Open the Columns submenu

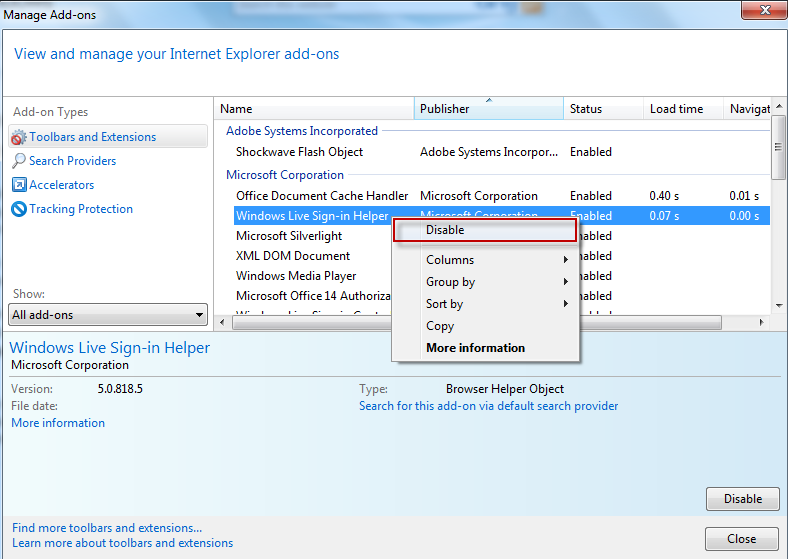485,260
